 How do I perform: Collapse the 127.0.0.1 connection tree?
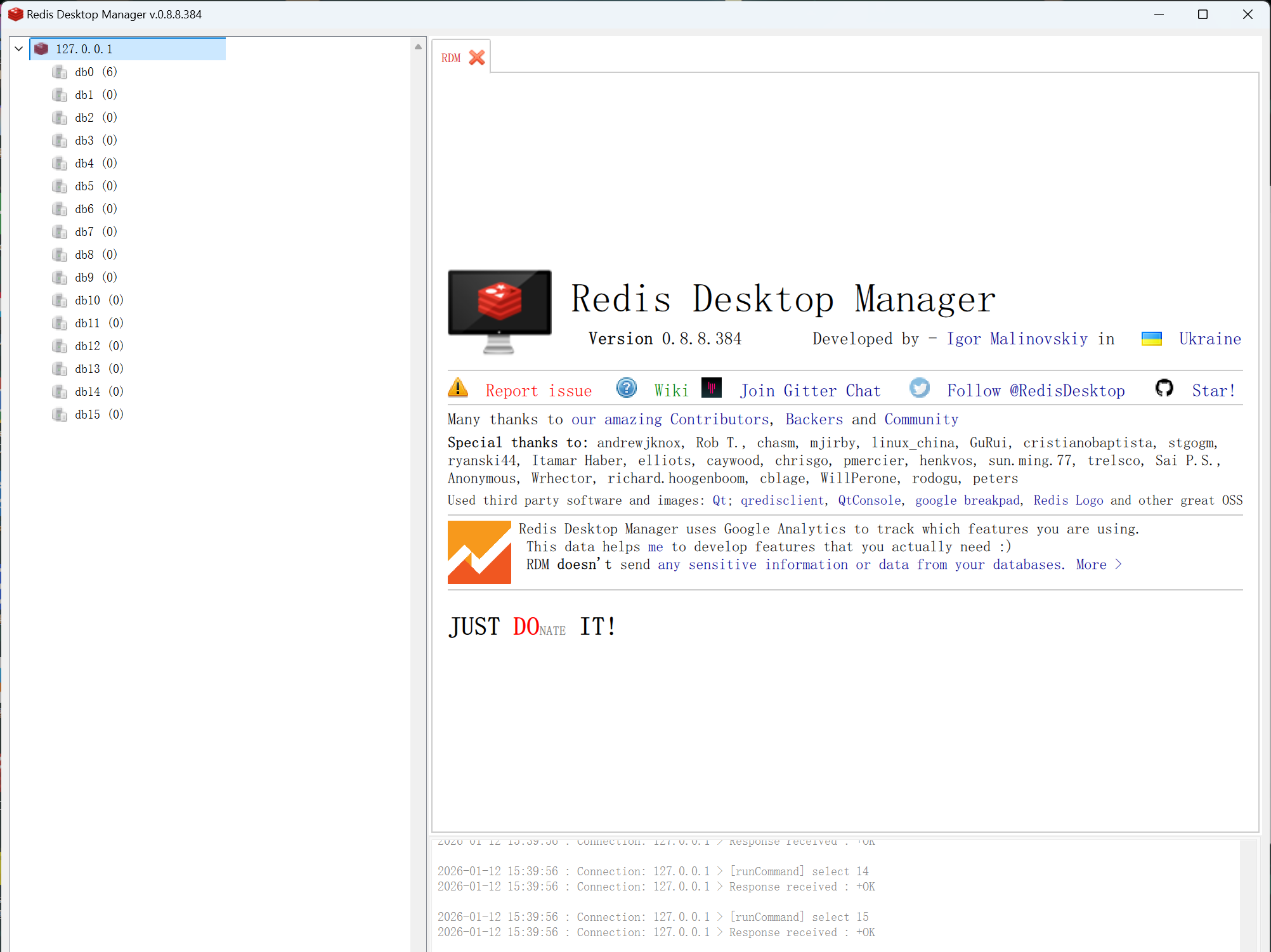(19, 49)
